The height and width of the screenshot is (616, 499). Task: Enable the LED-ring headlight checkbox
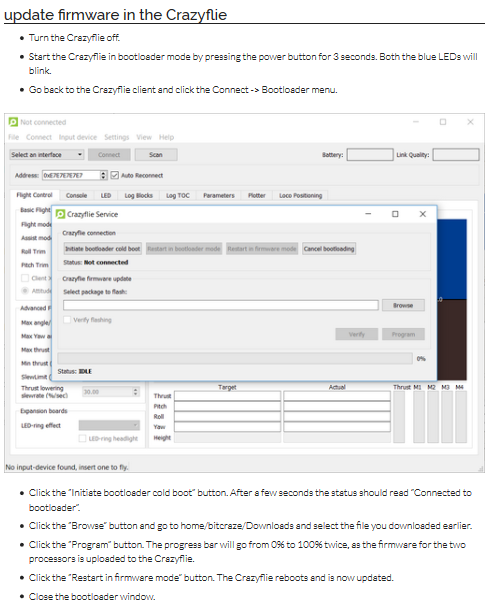click(83, 438)
